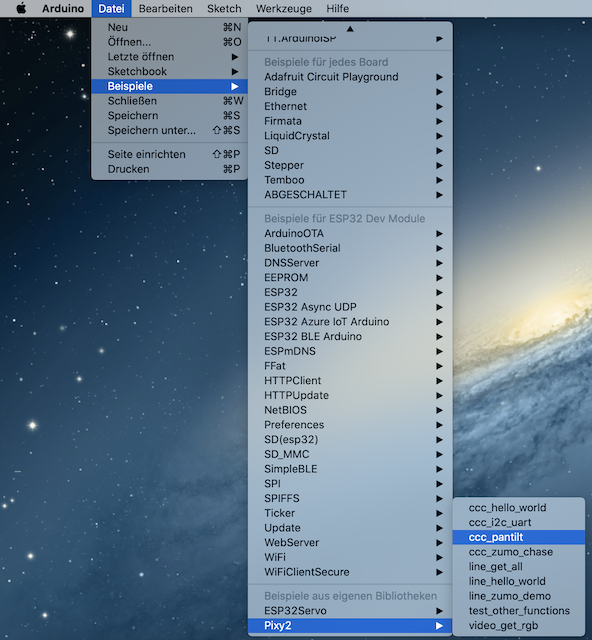Screen dimensions: 592x640
Task: Open the Arduino application menu
Action: (63, 8)
